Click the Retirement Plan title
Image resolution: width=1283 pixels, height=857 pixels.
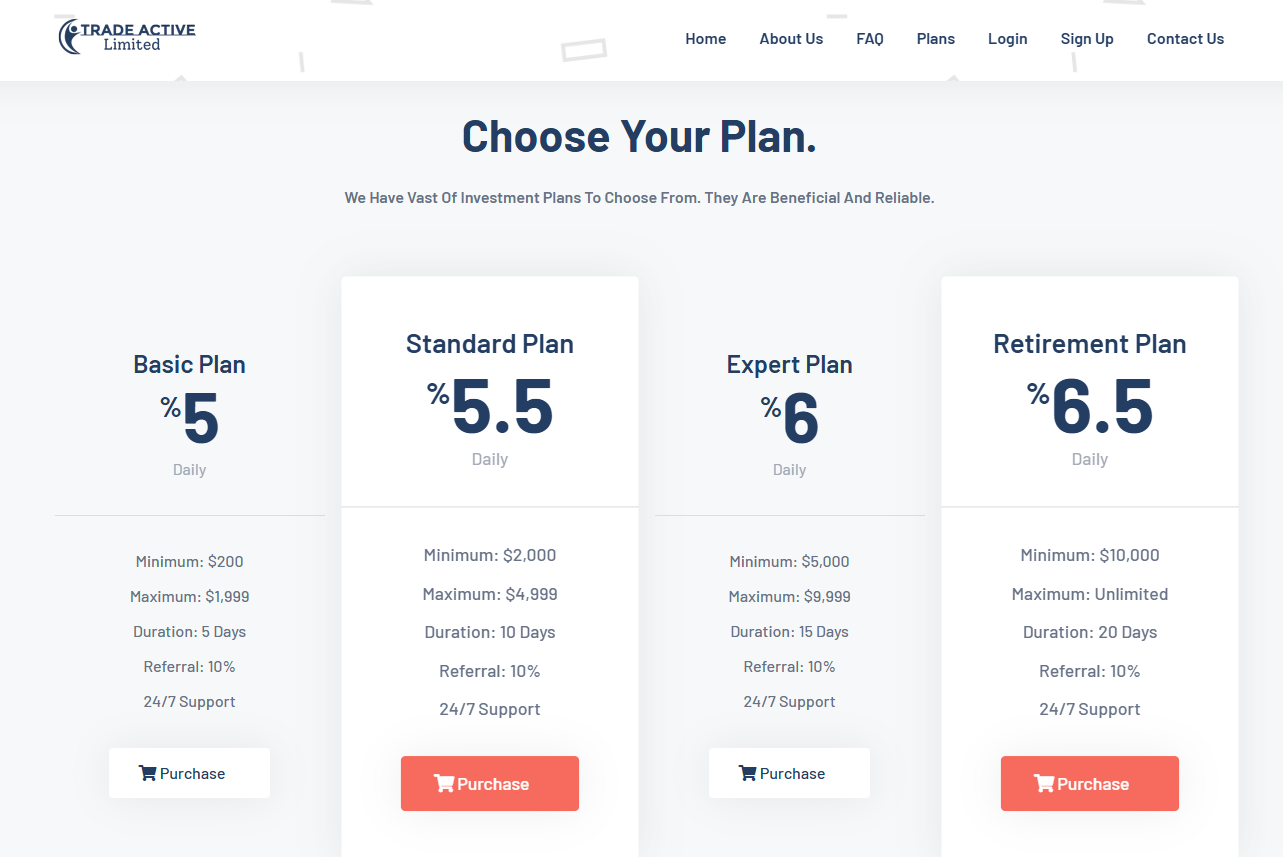[1090, 344]
